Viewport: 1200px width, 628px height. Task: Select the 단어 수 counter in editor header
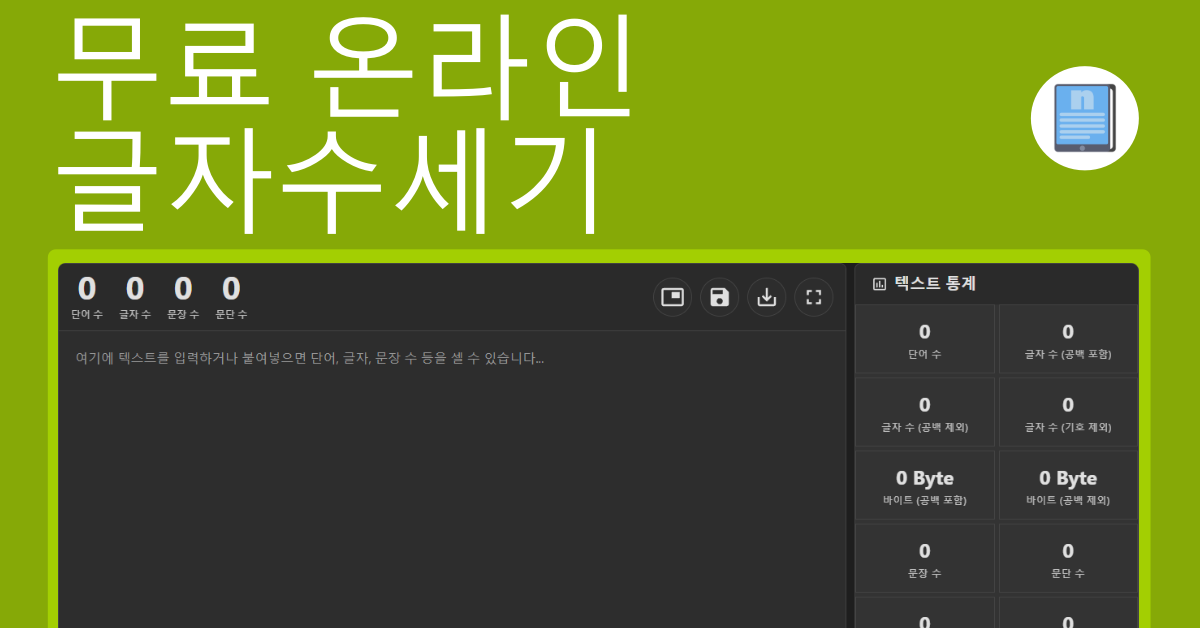click(x=87, y=298)
